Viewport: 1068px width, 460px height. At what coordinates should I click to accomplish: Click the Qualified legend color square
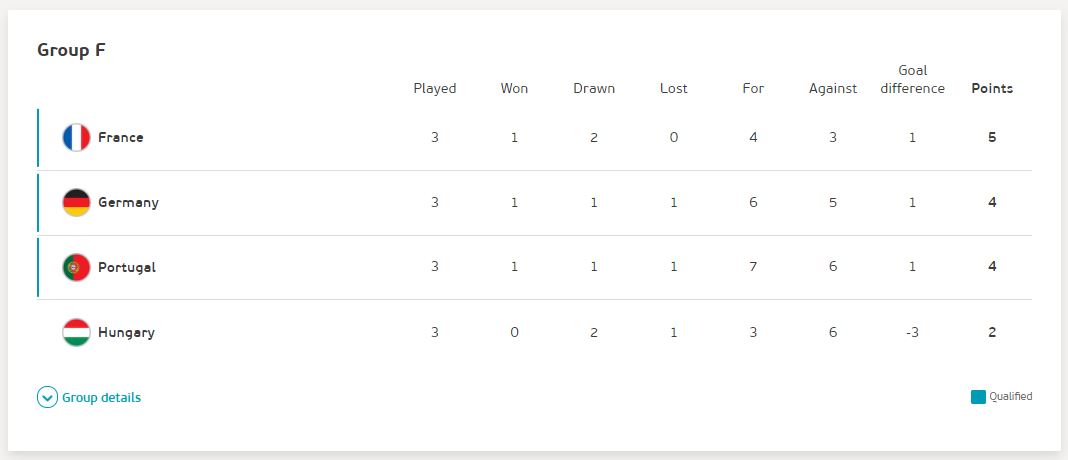pos(978,397)
